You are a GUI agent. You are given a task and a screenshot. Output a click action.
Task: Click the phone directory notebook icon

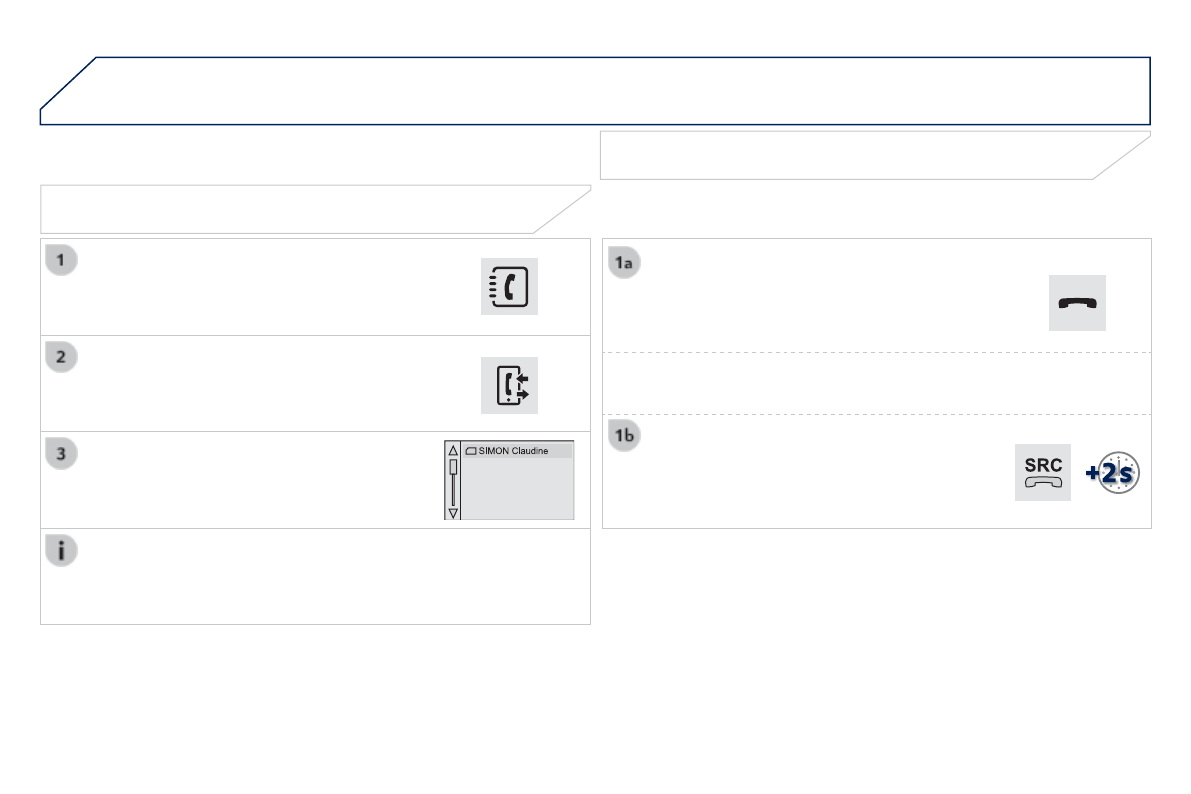click(x=509, y=287)
